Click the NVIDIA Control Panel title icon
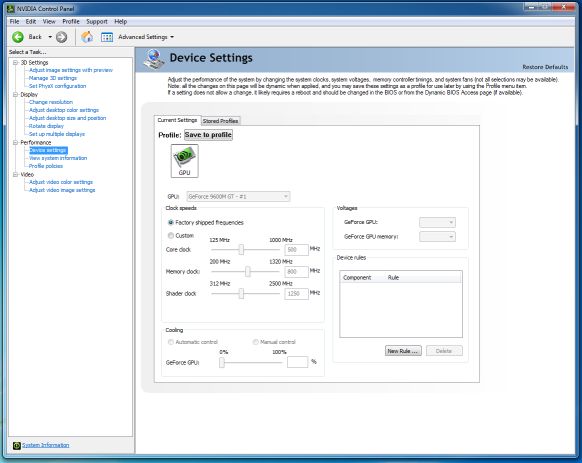 tap(11, 8)
